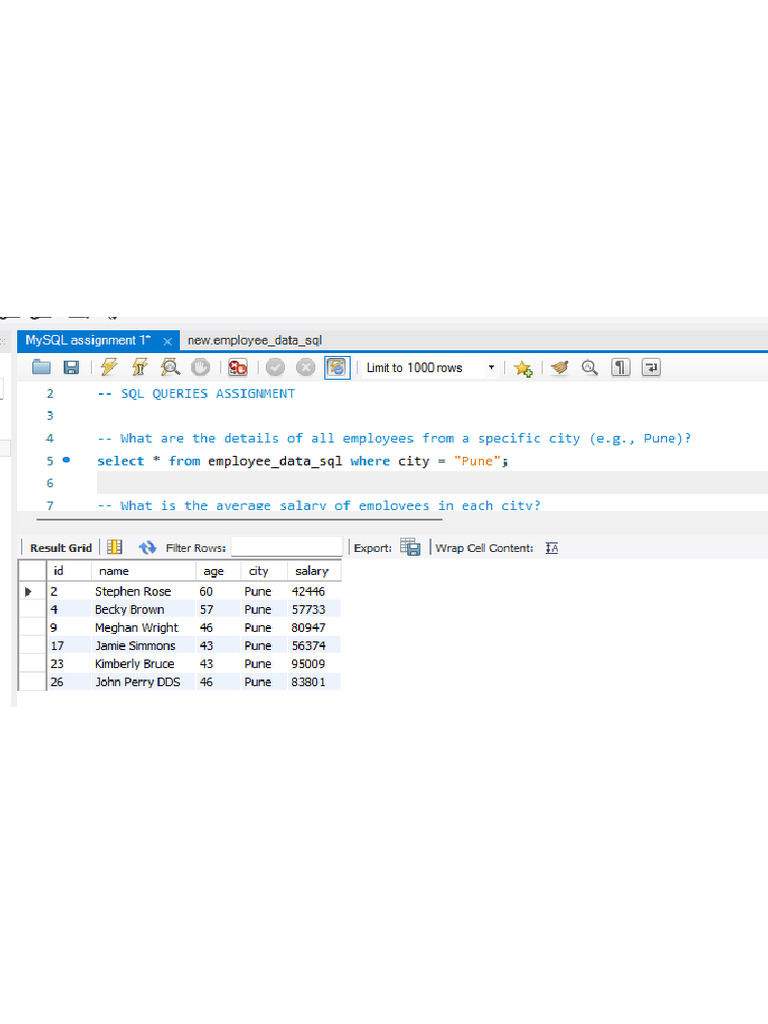Toggle word wrapping in the editor toolbar

coord(651,368)
